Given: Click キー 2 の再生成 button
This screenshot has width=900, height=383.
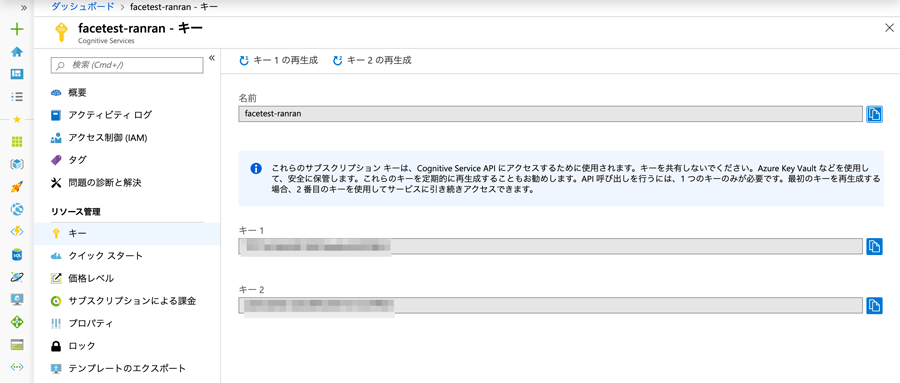Looking at the screenshot, I should coord(373,60).
